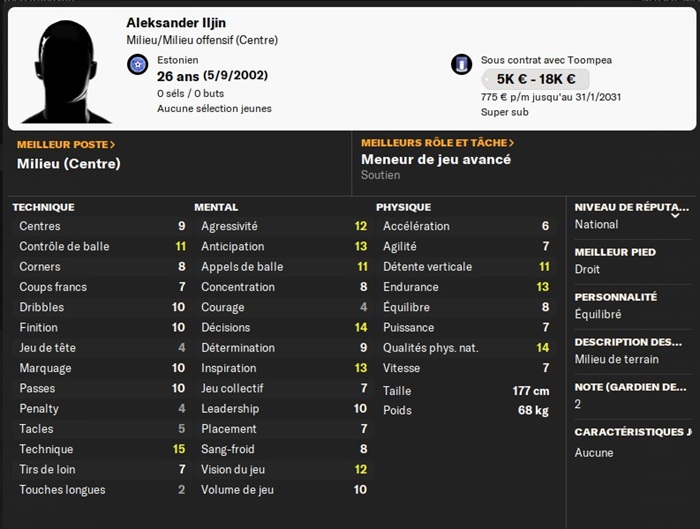Click the Touches longues attribute row
The height and width of the screenshot is (529, 700).
coord(102,490)
